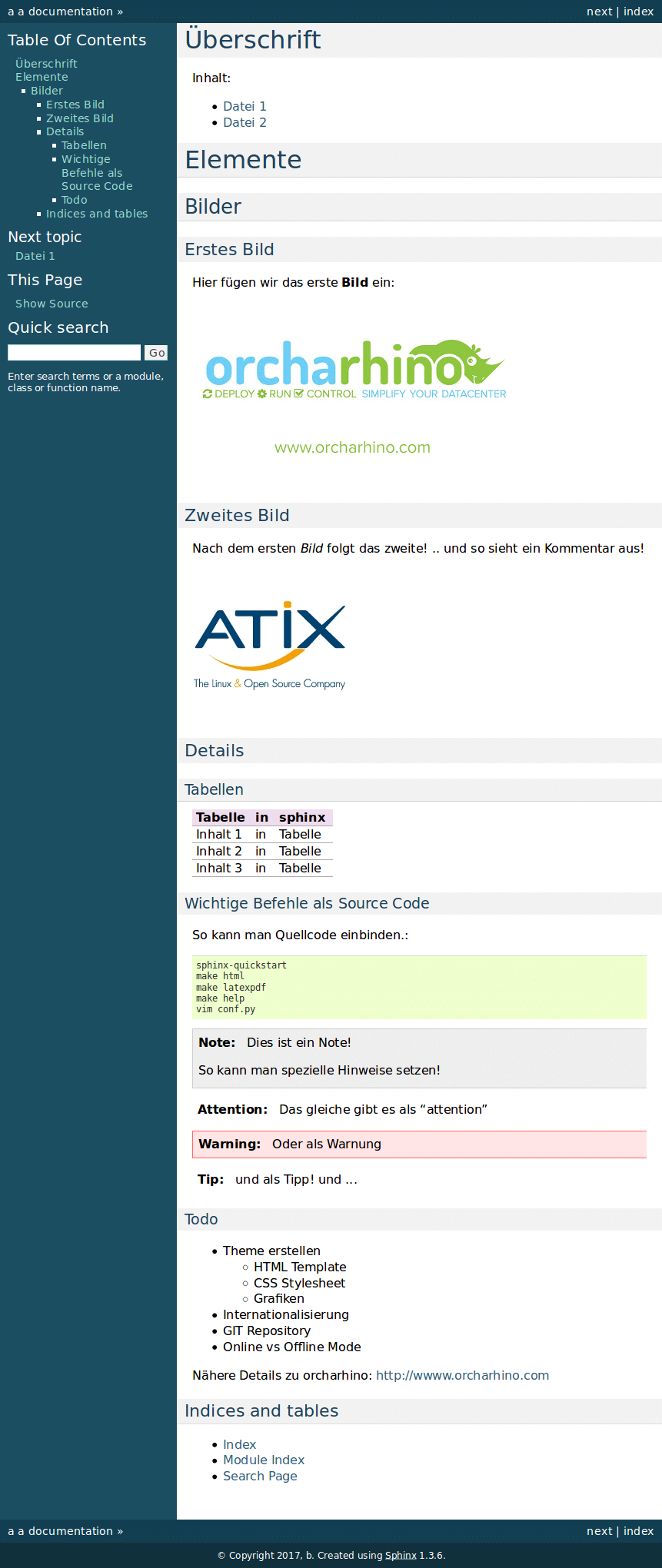Click code line 'sphinx-quickstart'
Image resolution: width=662 pixels, height=1568 pixels.
coord(241,965)
